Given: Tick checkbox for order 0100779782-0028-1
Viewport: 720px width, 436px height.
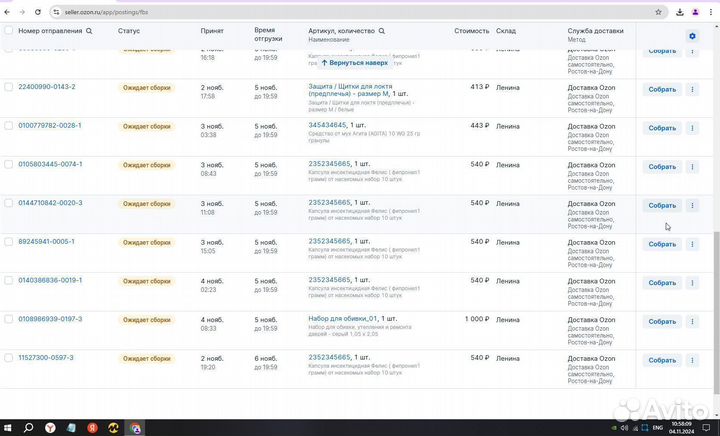Looking at the screenshot, I should (9, 126).
